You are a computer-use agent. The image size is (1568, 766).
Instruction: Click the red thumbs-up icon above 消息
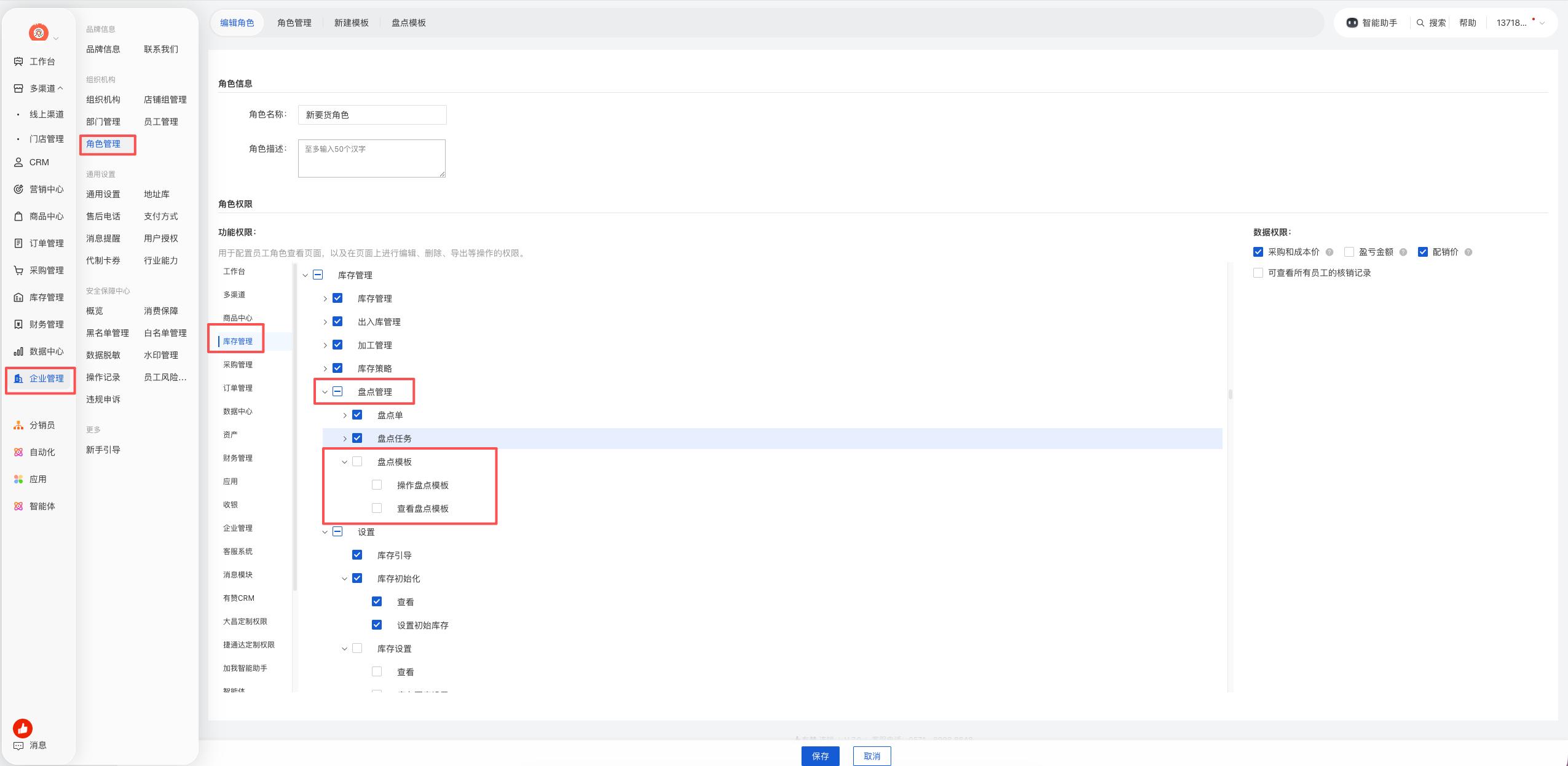[x=23, y=729]
